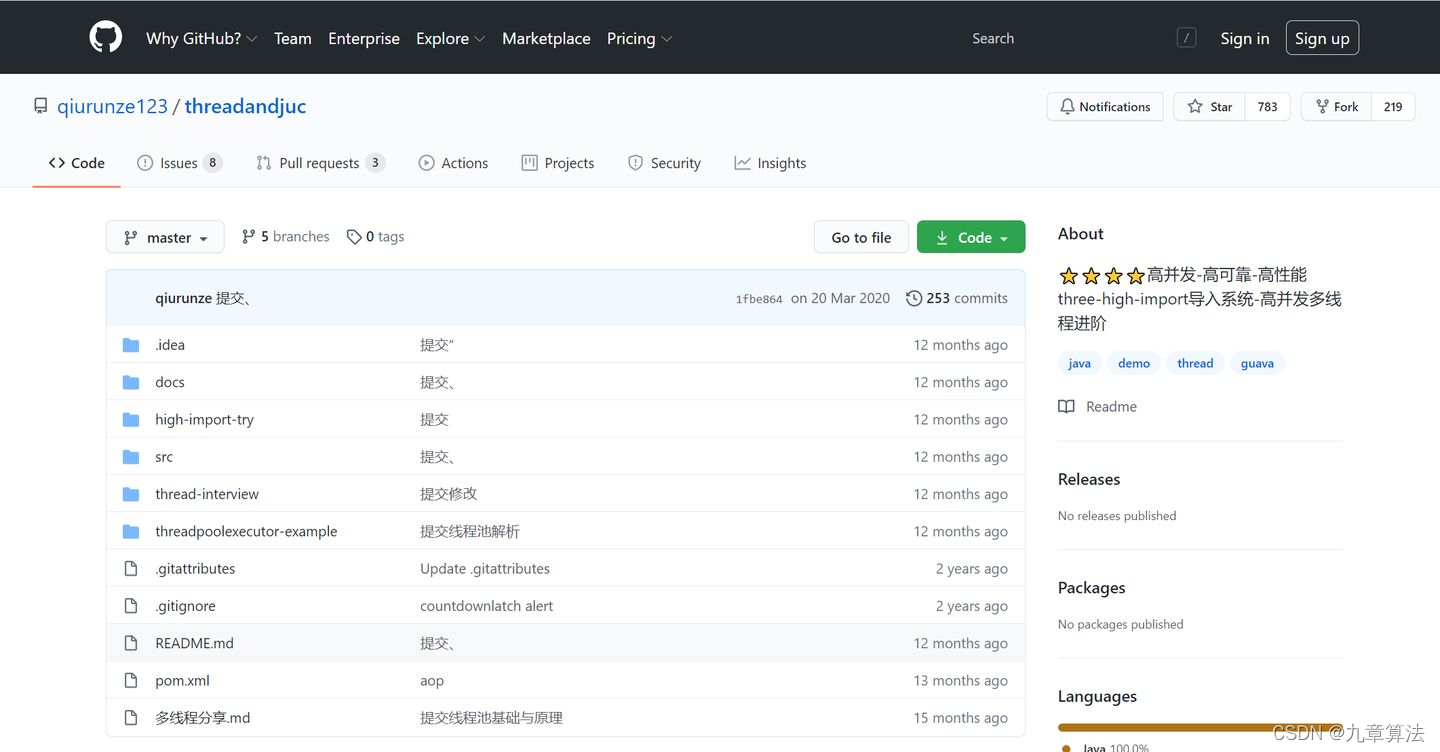
Task: Go to the Security tab
Action: tap(664, 163)
